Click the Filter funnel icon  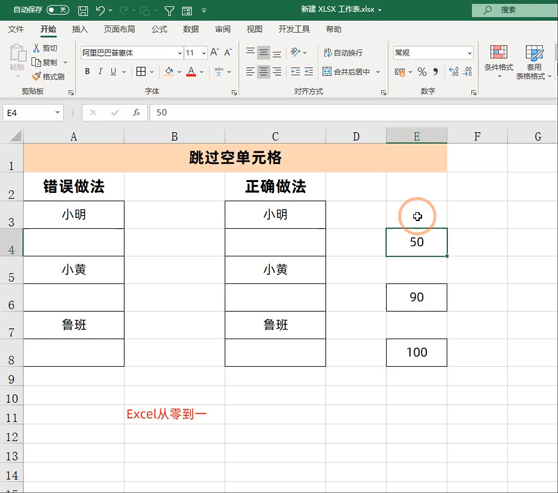click(x=169, y=11)
